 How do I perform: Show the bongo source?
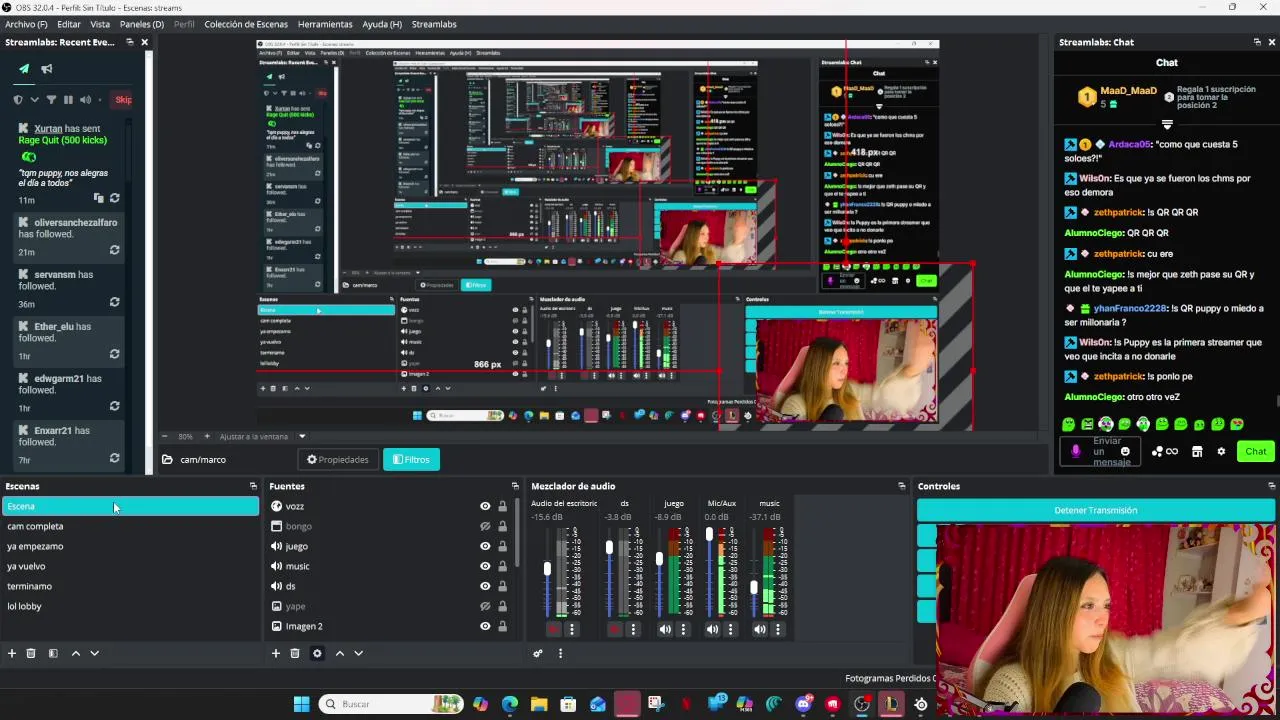click(x=485, y=526)
